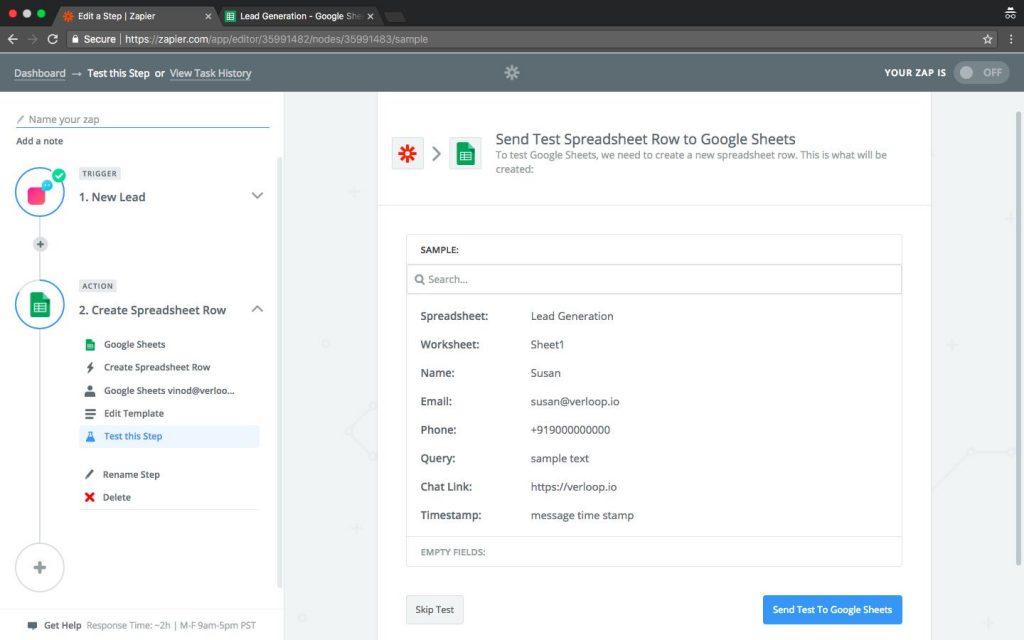
Task: Click the sample Search field
Action: 654,280
